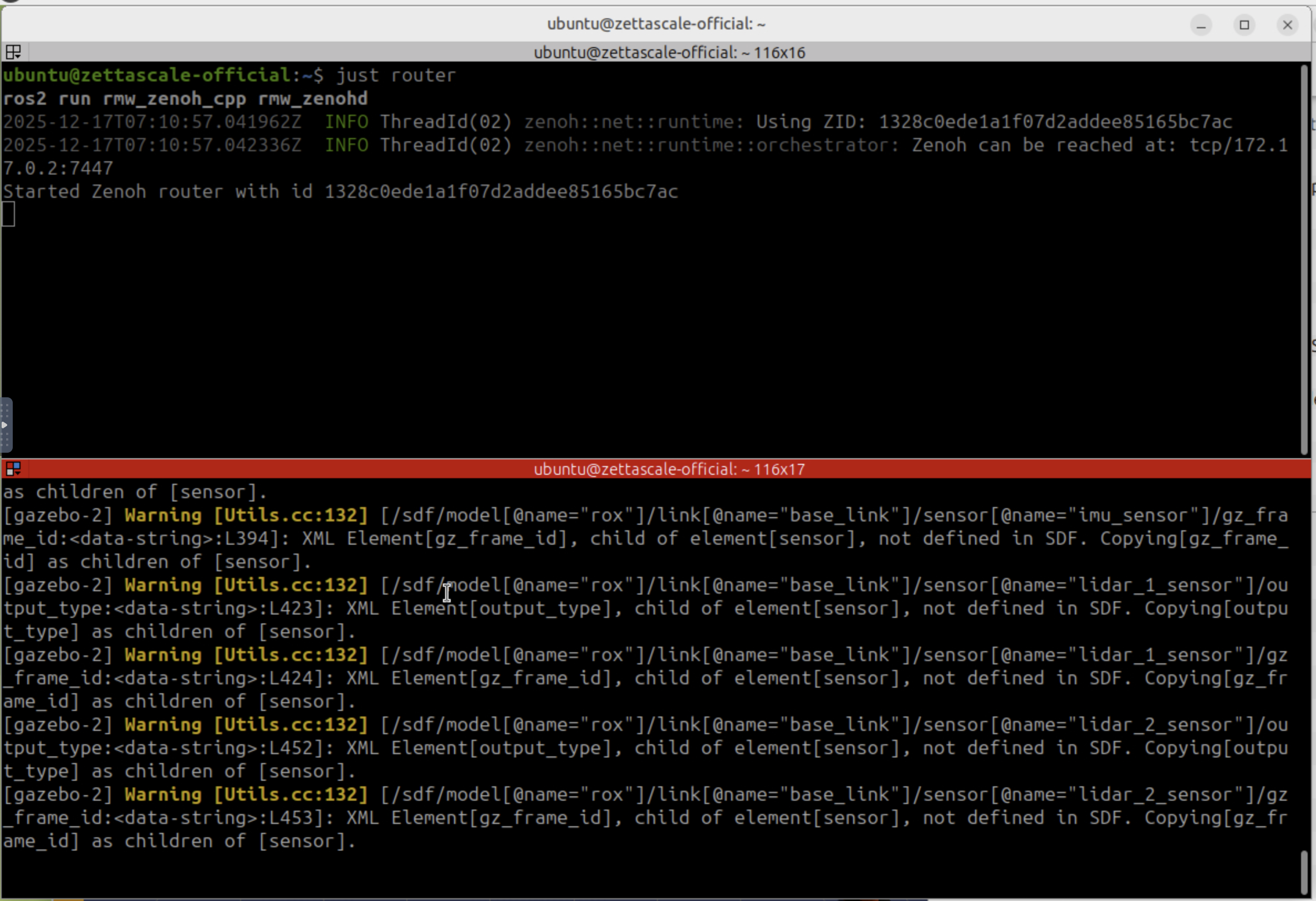Open the red bottom pane's grouping icon
Screen dimensions: 1316x901
click(x=13, y=469)
